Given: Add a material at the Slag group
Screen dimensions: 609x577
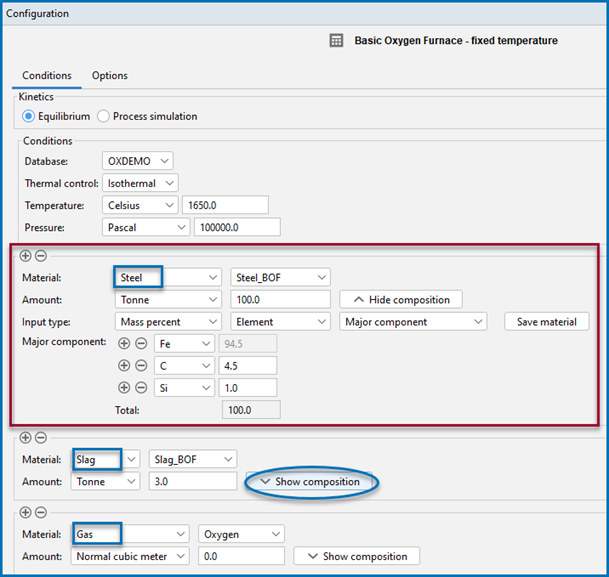Looking at the screenshot, I should (x=25, y=438).
